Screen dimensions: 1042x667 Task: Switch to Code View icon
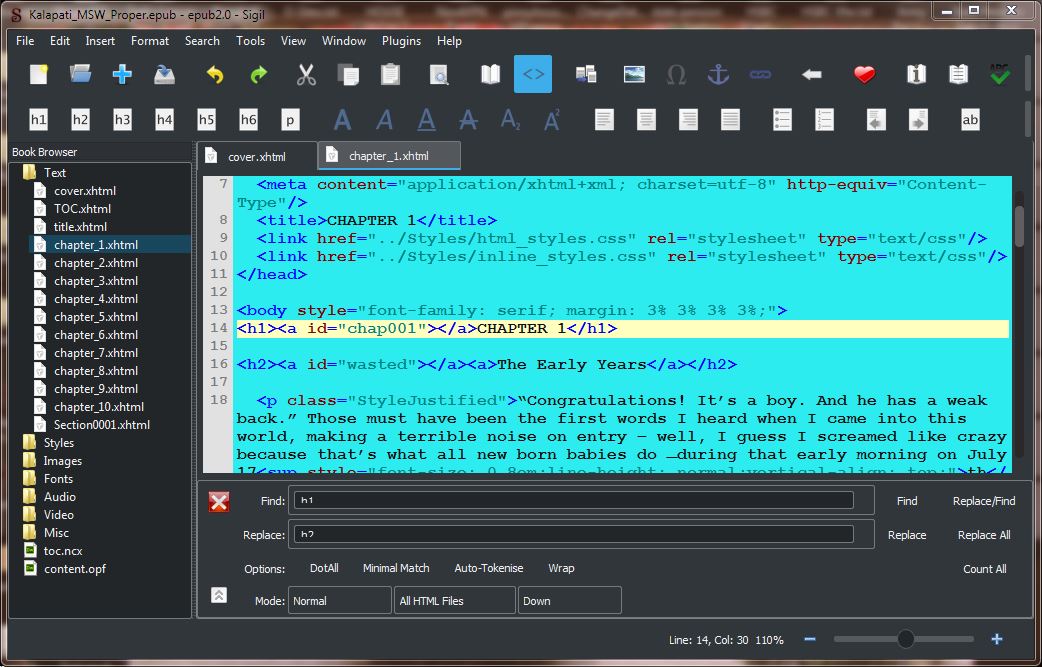(533, 75)
